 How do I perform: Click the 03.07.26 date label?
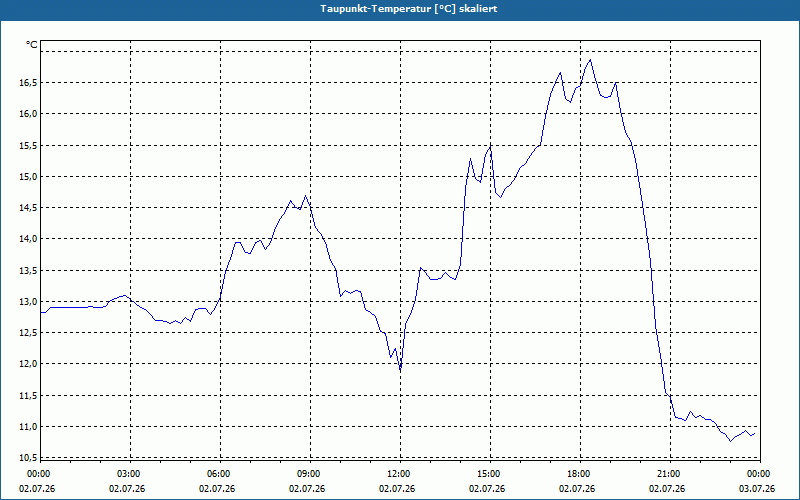point(757,488)
